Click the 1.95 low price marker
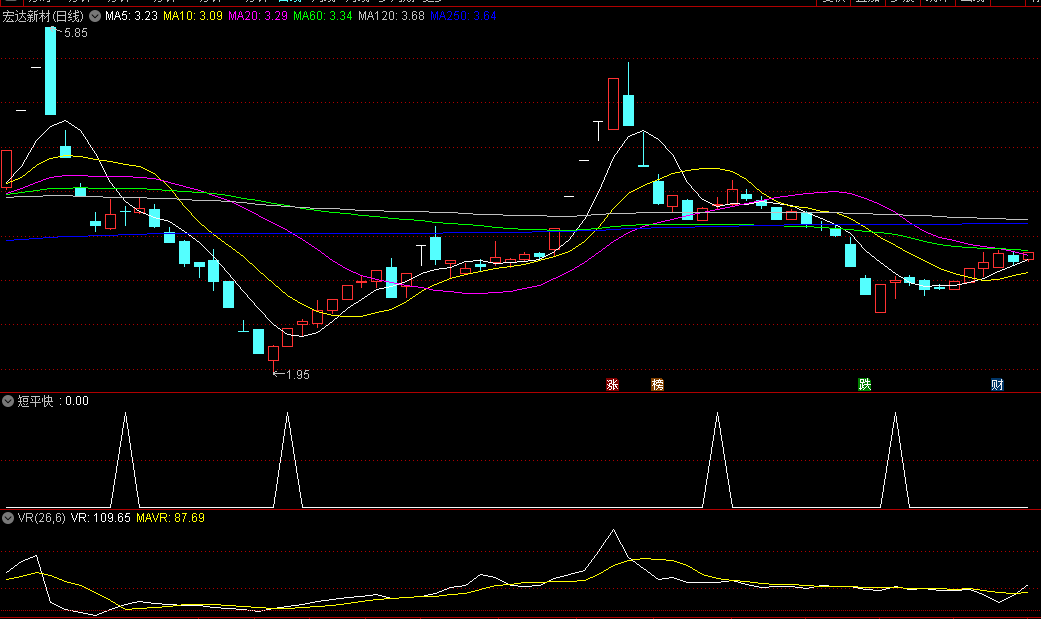1041x619 pixels. [296, 375]
